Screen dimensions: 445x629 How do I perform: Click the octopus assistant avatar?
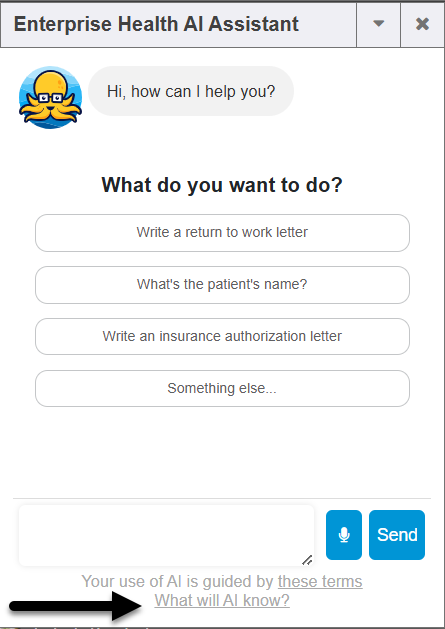click(x=51, y=97)
